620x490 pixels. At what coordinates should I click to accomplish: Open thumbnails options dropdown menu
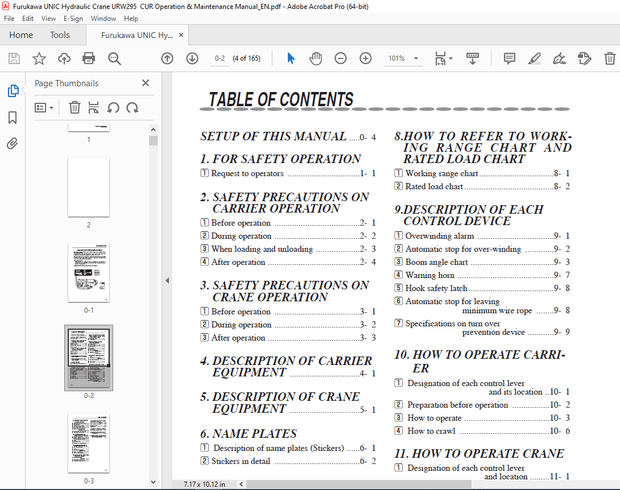[x=44, y=108]
